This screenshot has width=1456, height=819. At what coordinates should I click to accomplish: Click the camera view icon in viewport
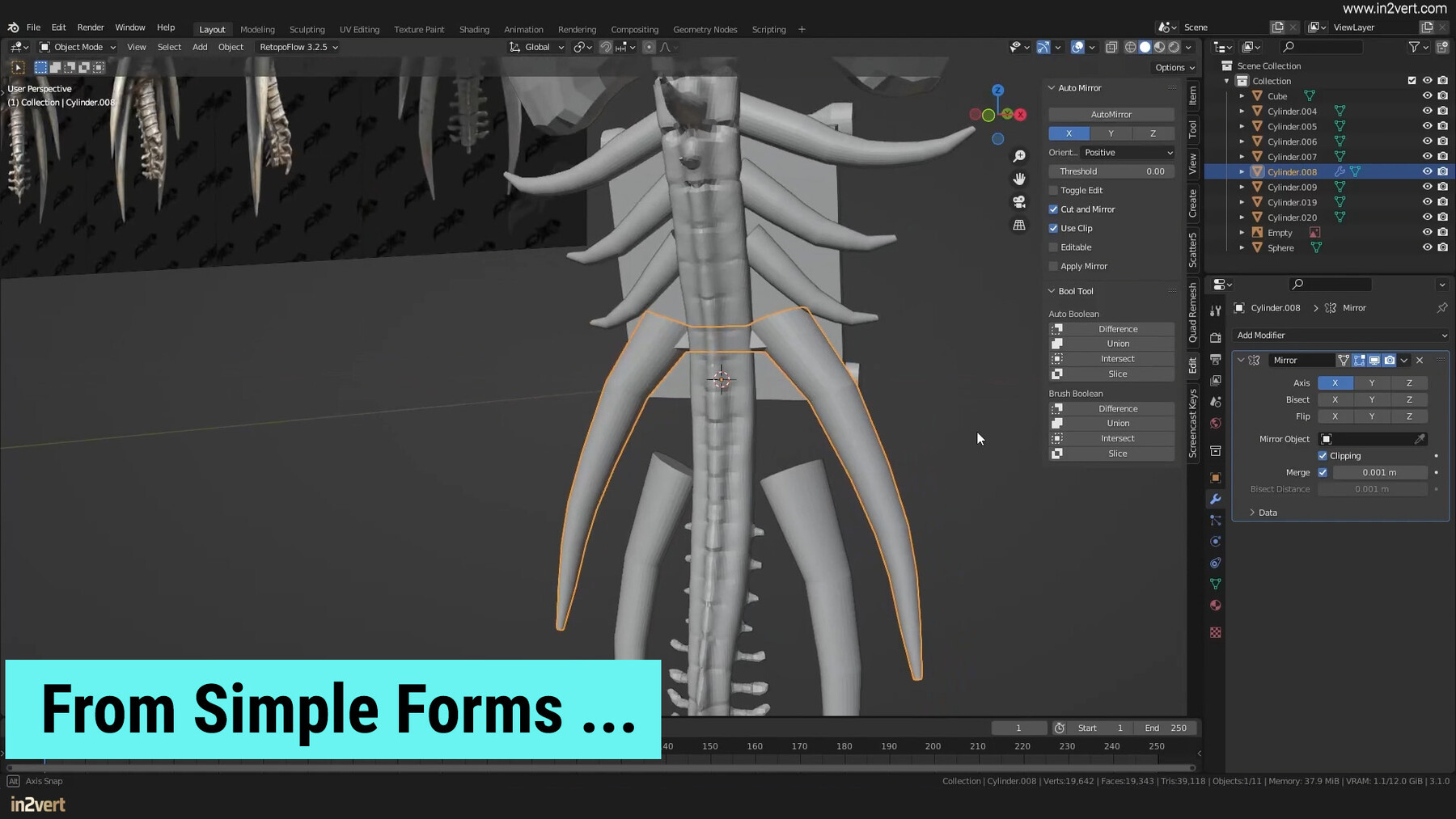tap(1020, 202)
